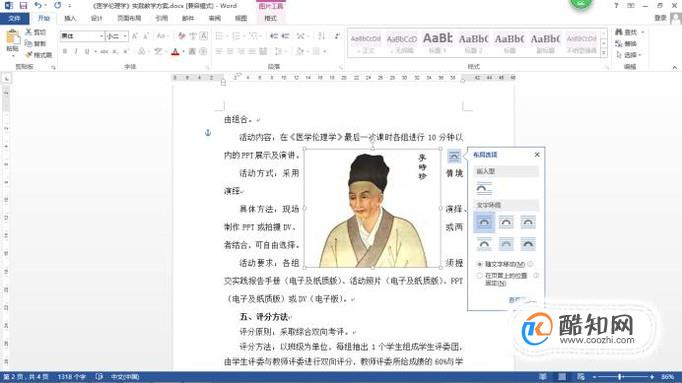This screenshot has width=682, height=383.
Task: Toggle superscript formatting
Action: pyautogui.click(x=126, y=52)
